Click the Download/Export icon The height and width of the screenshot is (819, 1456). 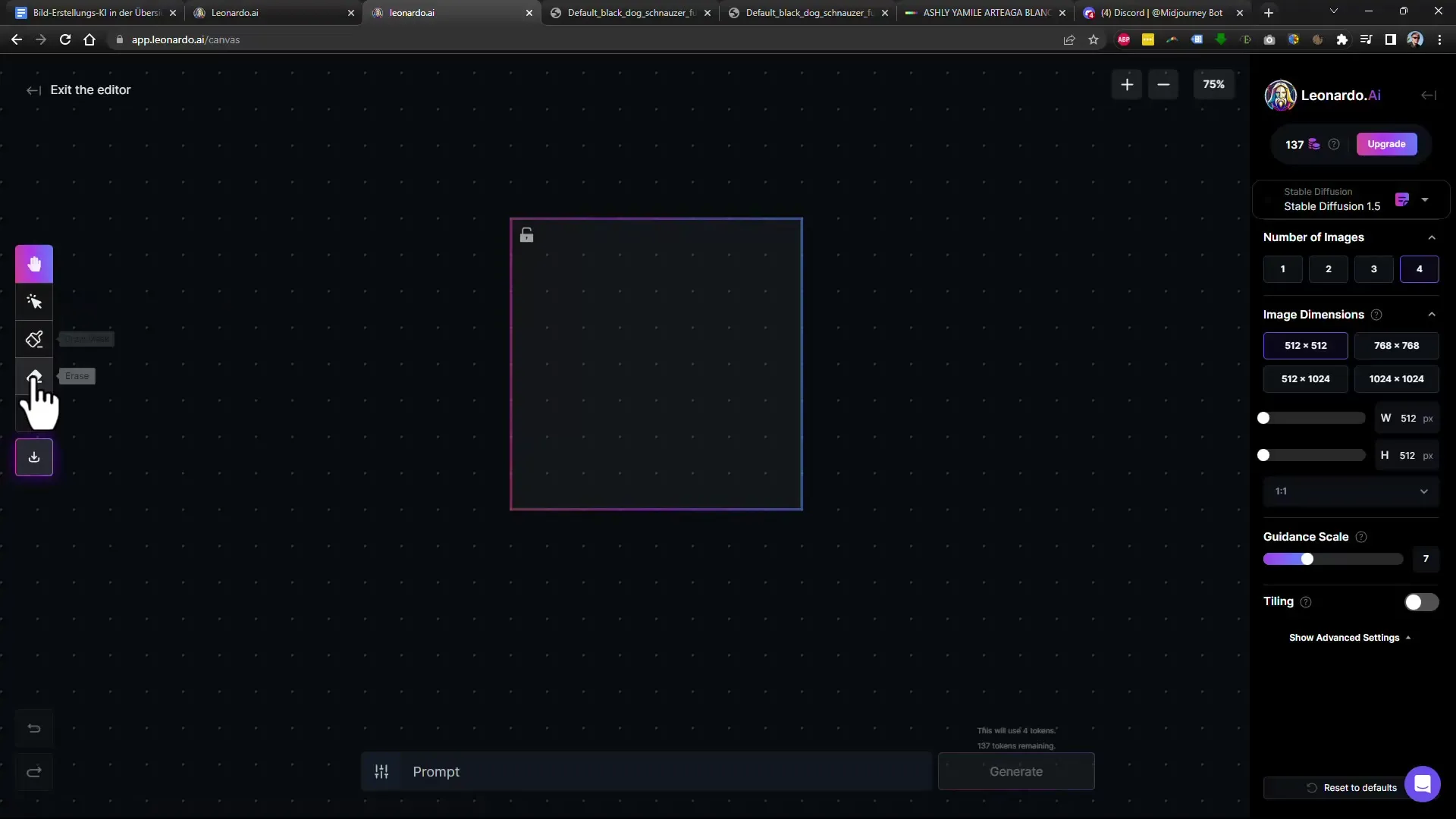pos(34,457)
